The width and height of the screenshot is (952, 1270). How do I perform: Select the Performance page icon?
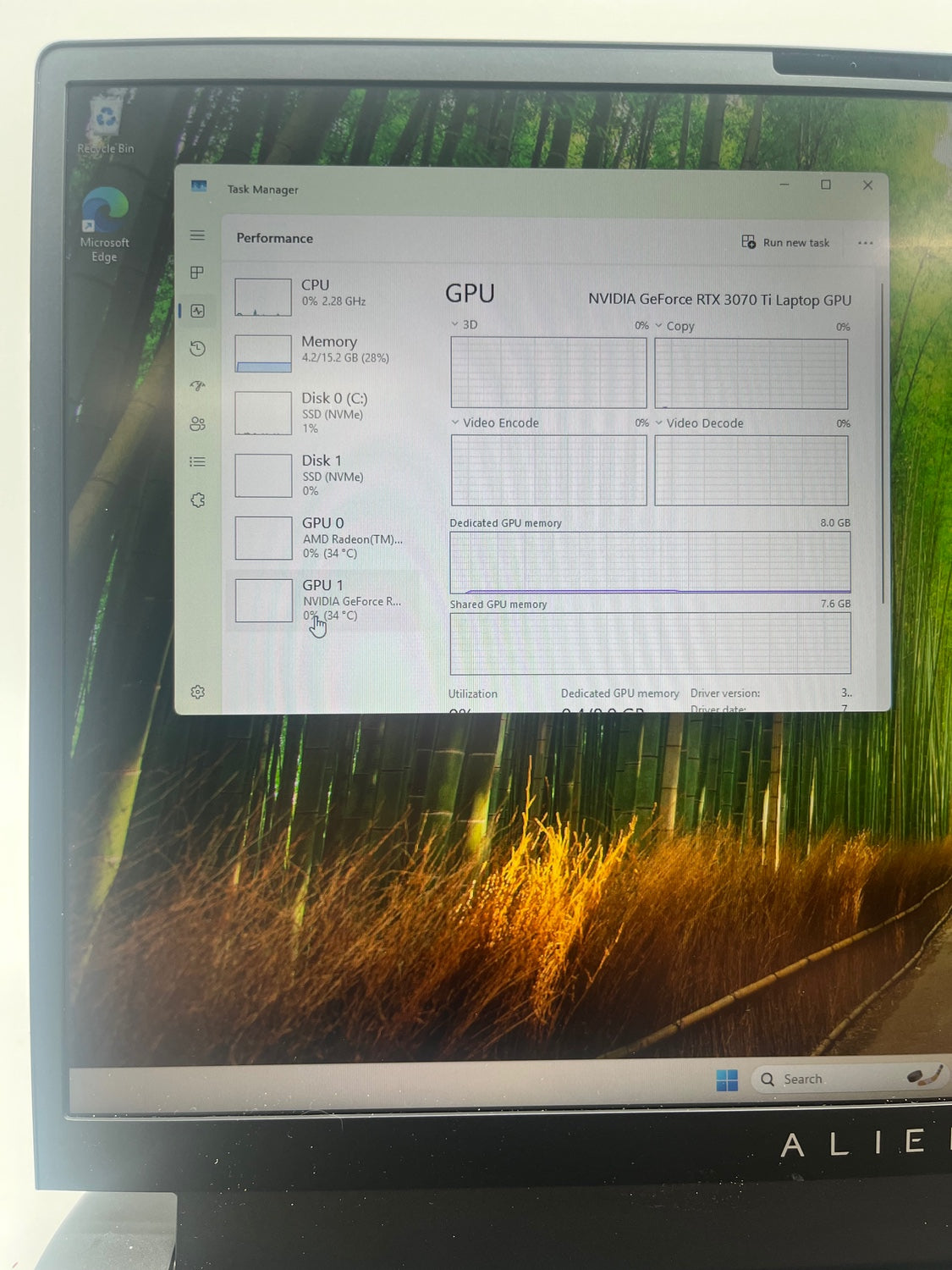click(x=198, y=311)
